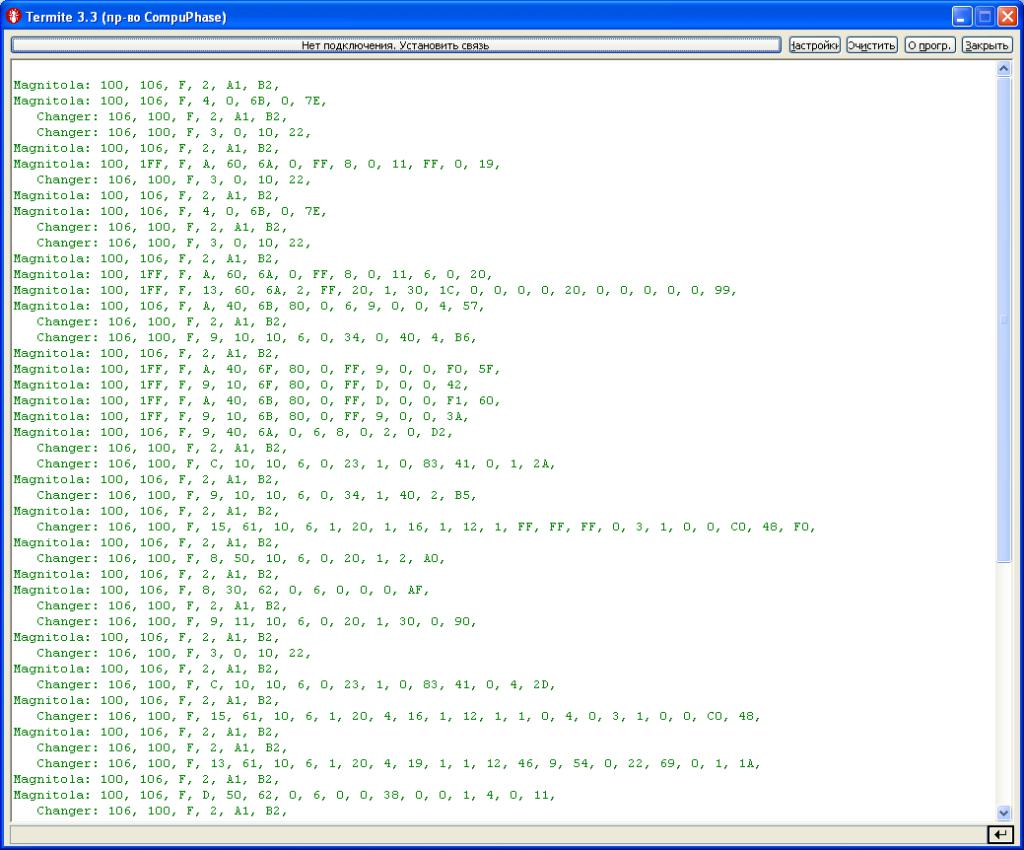Click the Закрыть button
1024x850 pixels.
coord(987,45)
